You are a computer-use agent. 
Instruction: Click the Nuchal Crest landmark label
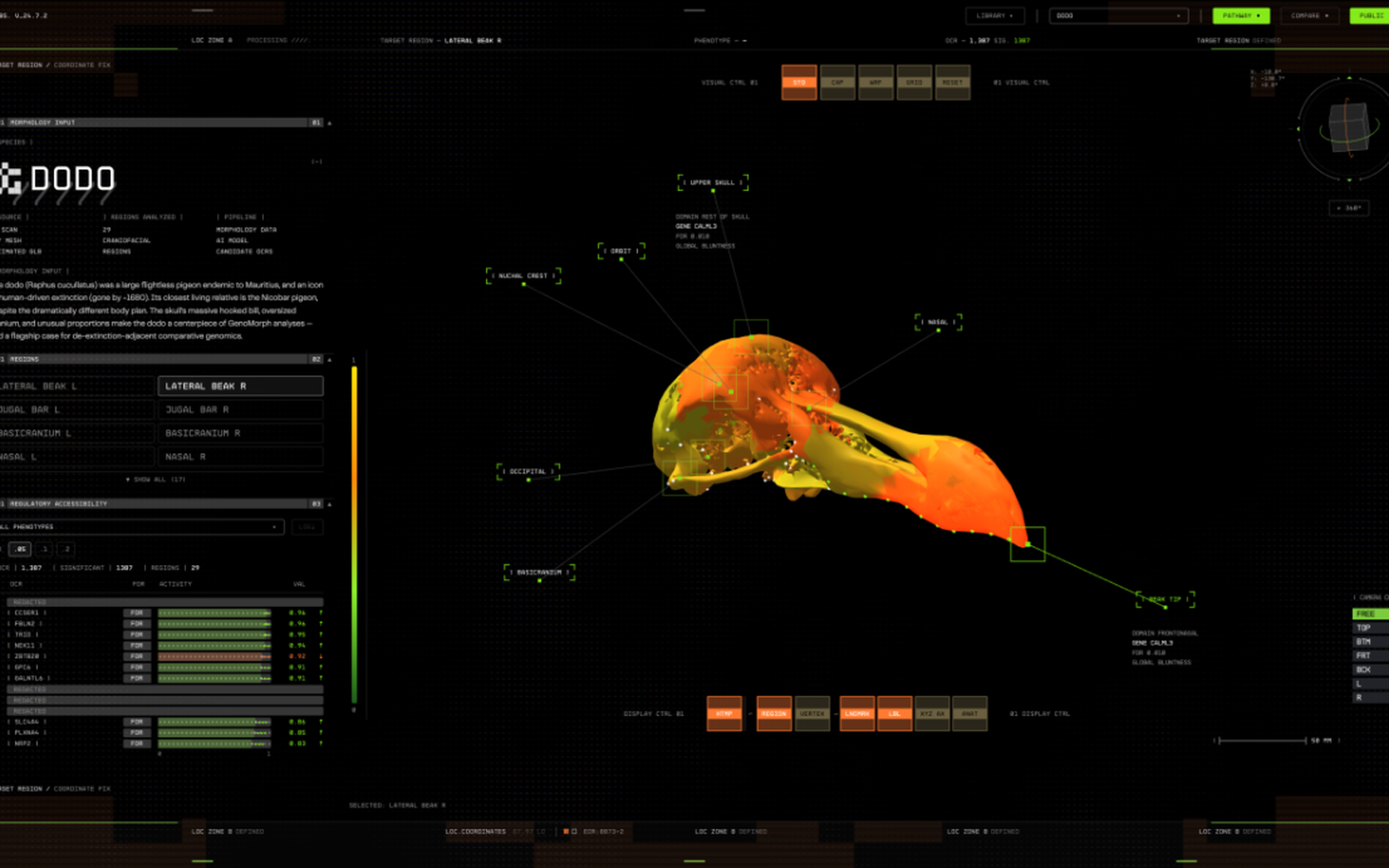click(x=523, y=276)
